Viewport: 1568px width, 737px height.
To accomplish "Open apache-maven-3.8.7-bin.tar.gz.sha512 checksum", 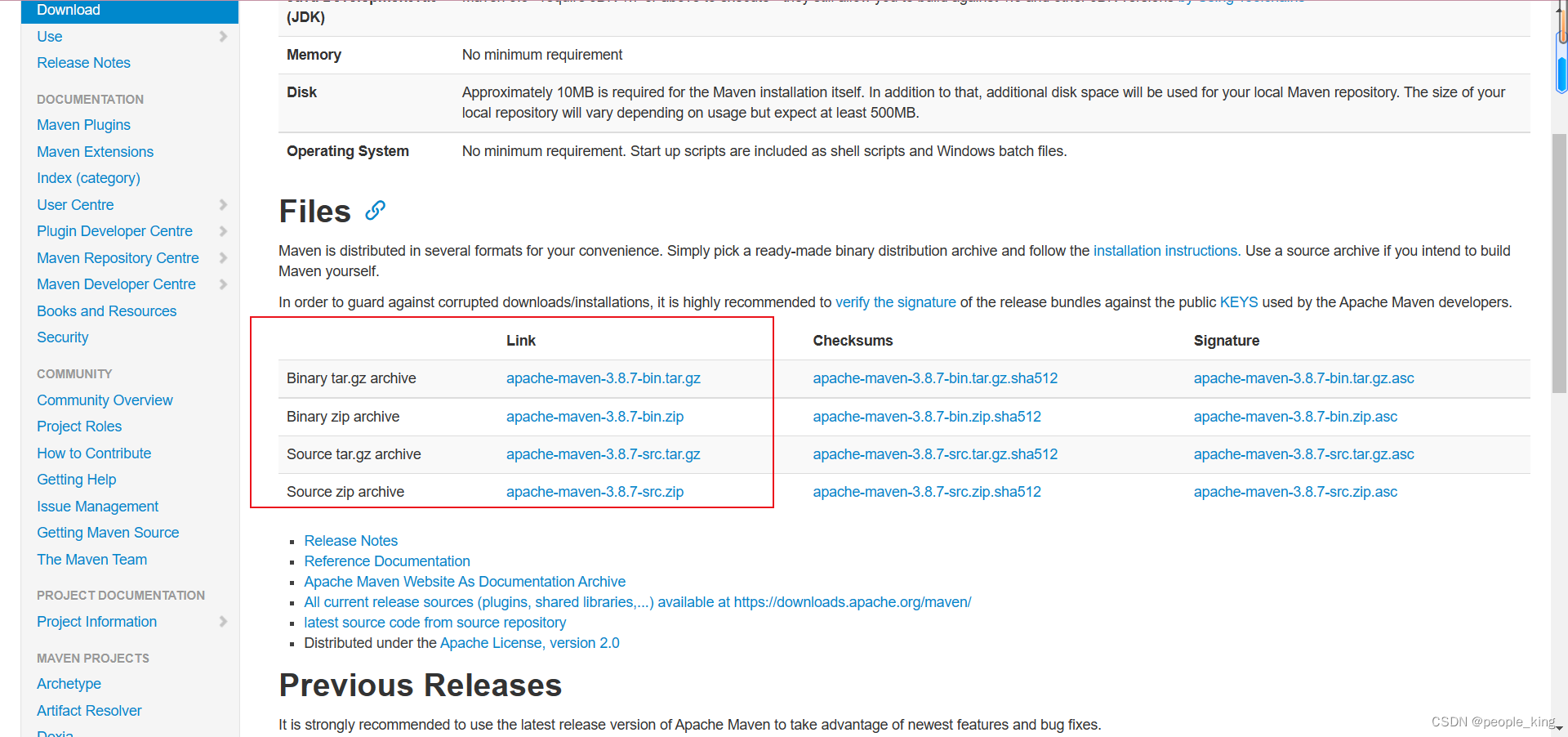I will 935,378.
